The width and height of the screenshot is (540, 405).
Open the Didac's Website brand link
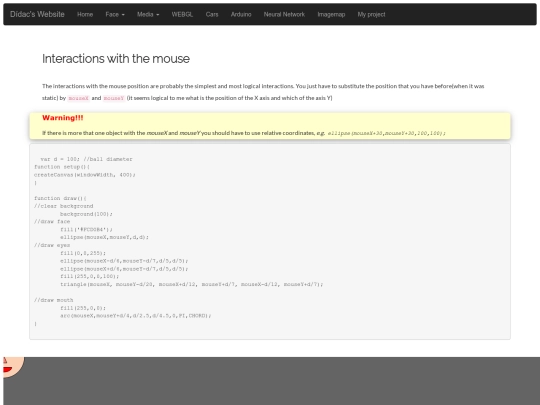(x=37, y=14)
